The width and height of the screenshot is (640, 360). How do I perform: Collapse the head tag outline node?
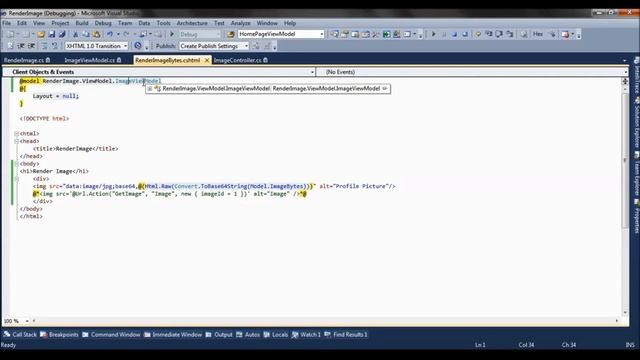[16, 141]
